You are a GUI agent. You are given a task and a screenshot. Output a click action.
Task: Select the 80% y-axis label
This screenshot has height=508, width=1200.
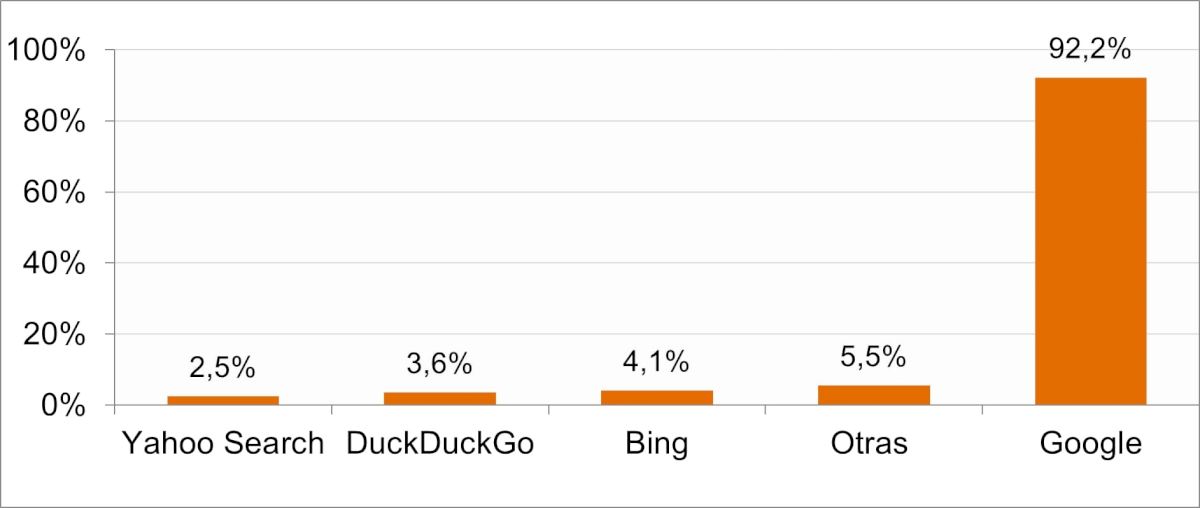54,121
